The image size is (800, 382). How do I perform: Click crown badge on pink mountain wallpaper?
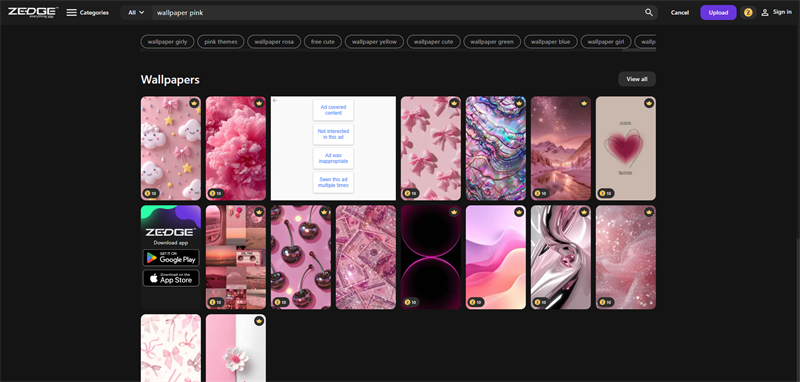tap(584, 103)
